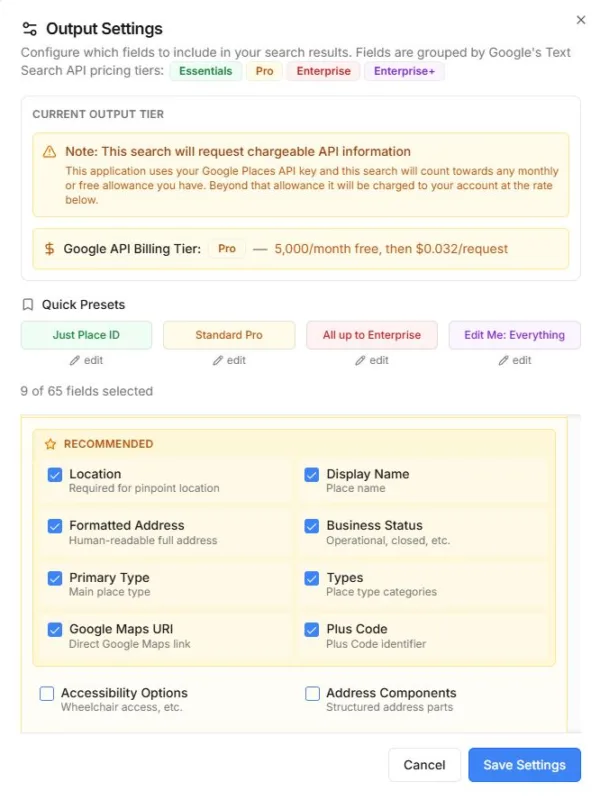Close the Output Settings dialog
Screen dimensions: 600x800
[581, 20]
